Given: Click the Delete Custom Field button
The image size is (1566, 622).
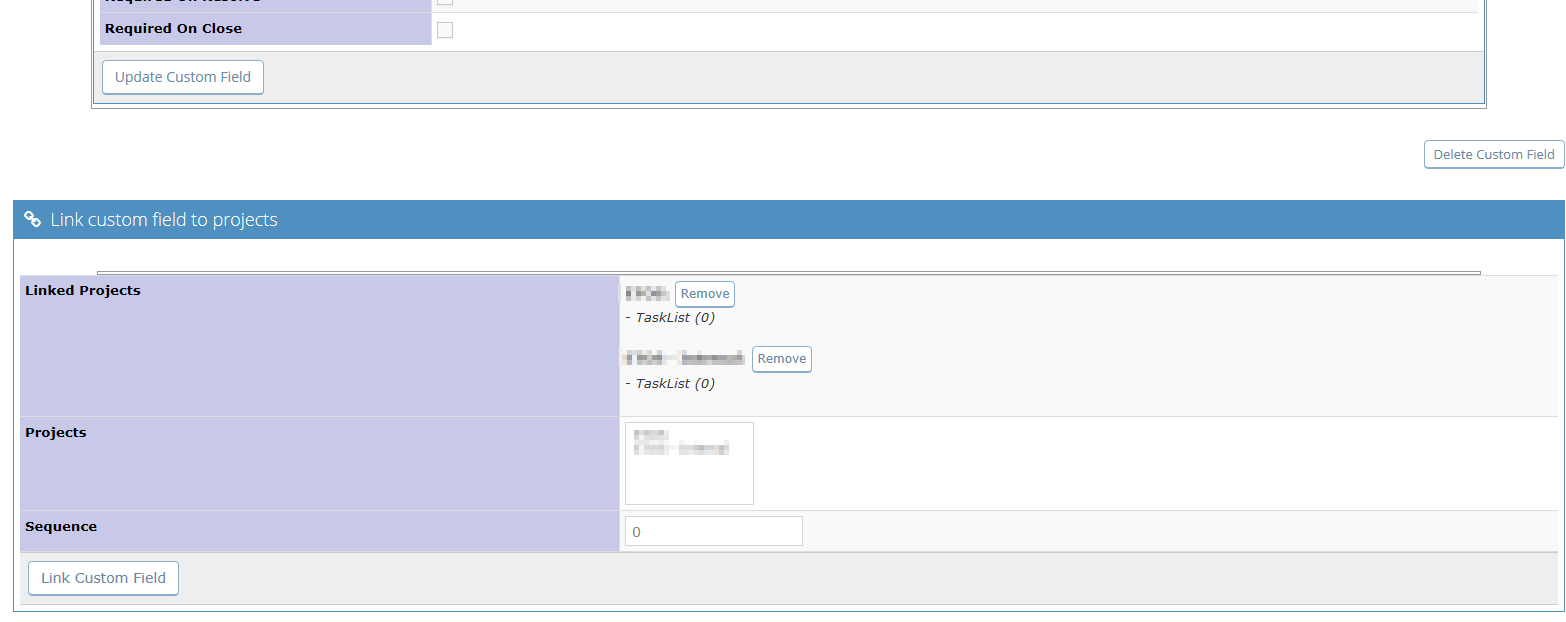Looking at the screenshot, I should 1493,154.
